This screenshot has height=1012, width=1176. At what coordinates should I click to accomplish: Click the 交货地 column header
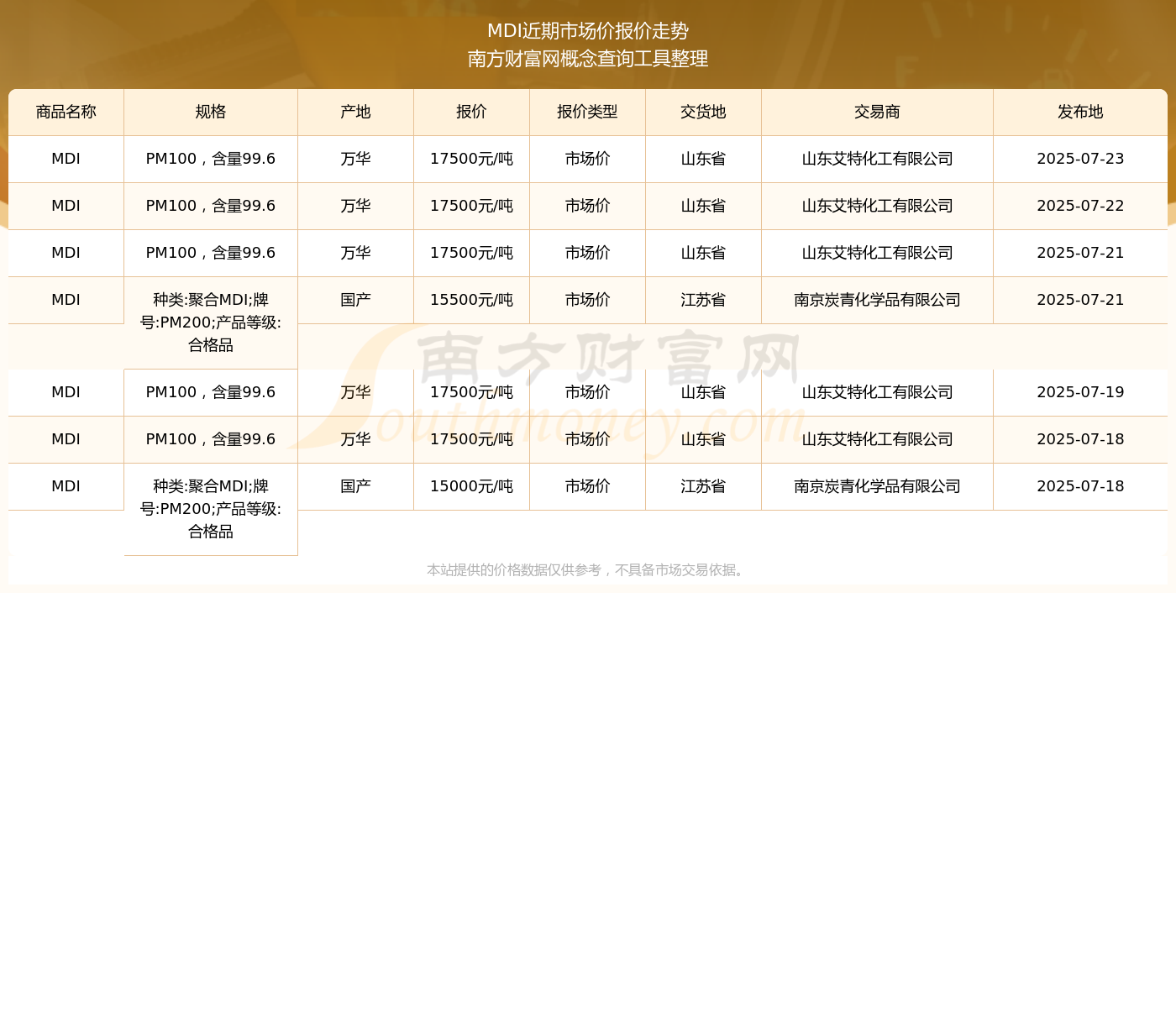tap(704, 112)
